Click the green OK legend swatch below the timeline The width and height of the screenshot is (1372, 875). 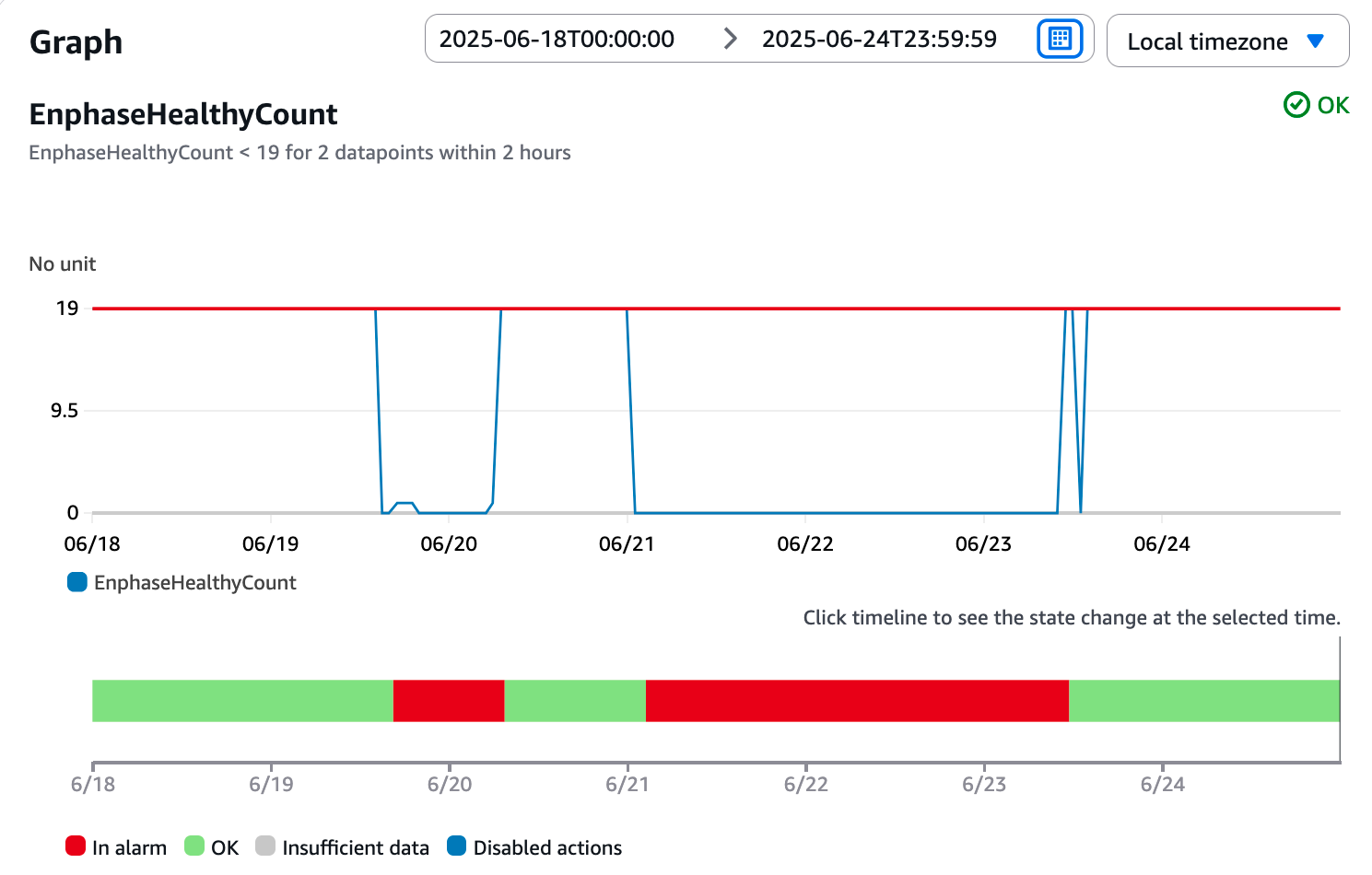pyautogui.click(x=194, y=846)
